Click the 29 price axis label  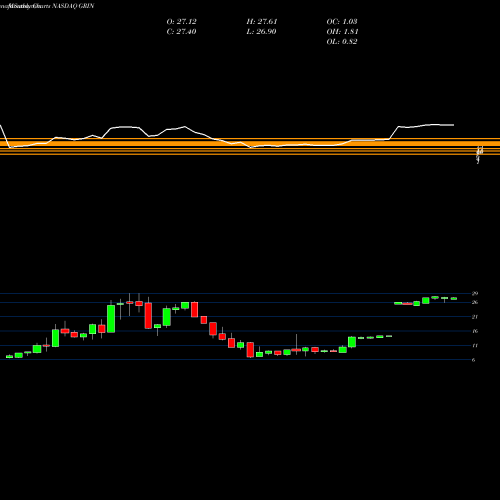coord(475,293)
